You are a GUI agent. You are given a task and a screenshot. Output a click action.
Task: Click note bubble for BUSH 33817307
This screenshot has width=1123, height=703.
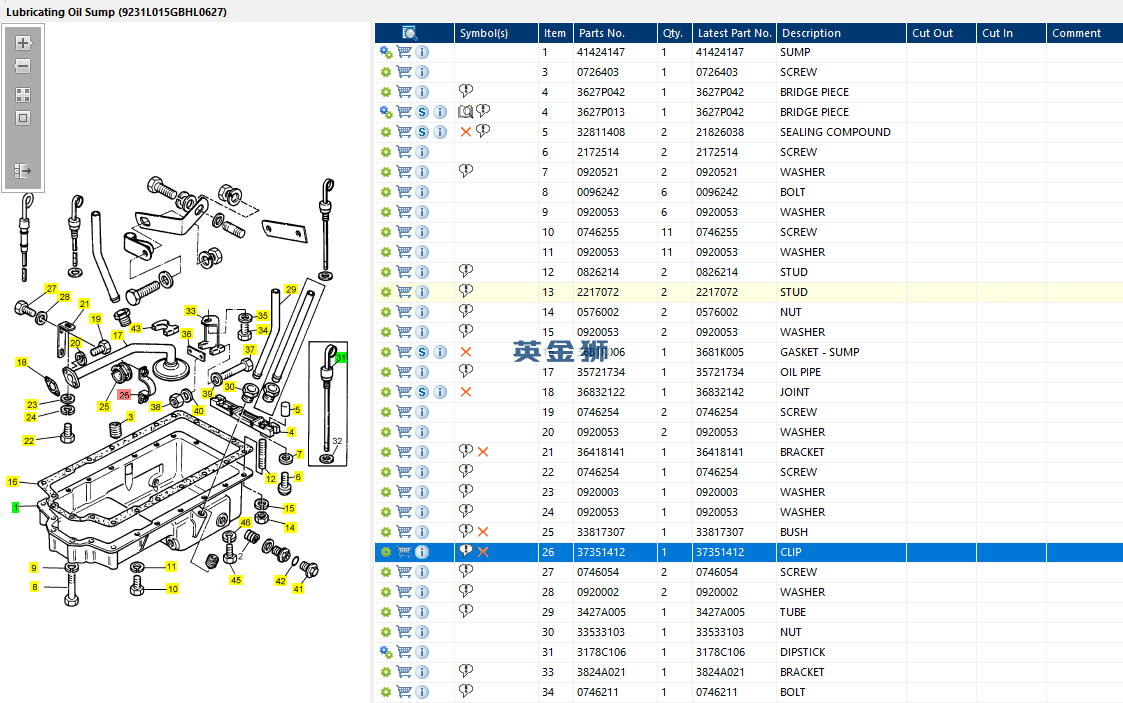click(x=466, y=530)
